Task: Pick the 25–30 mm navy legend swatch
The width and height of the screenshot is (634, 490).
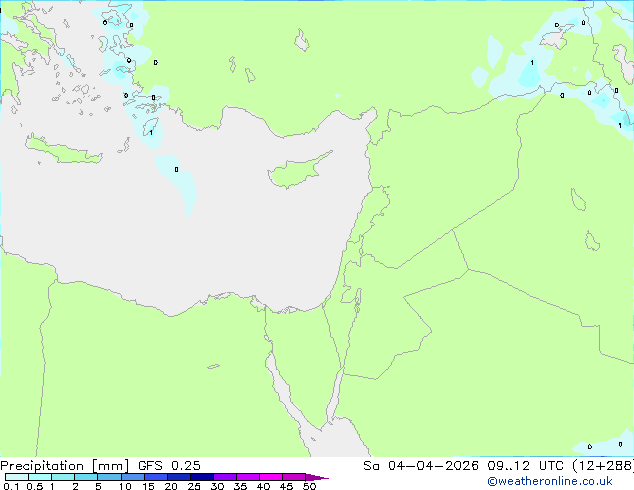Action: (x=202, y=477)
